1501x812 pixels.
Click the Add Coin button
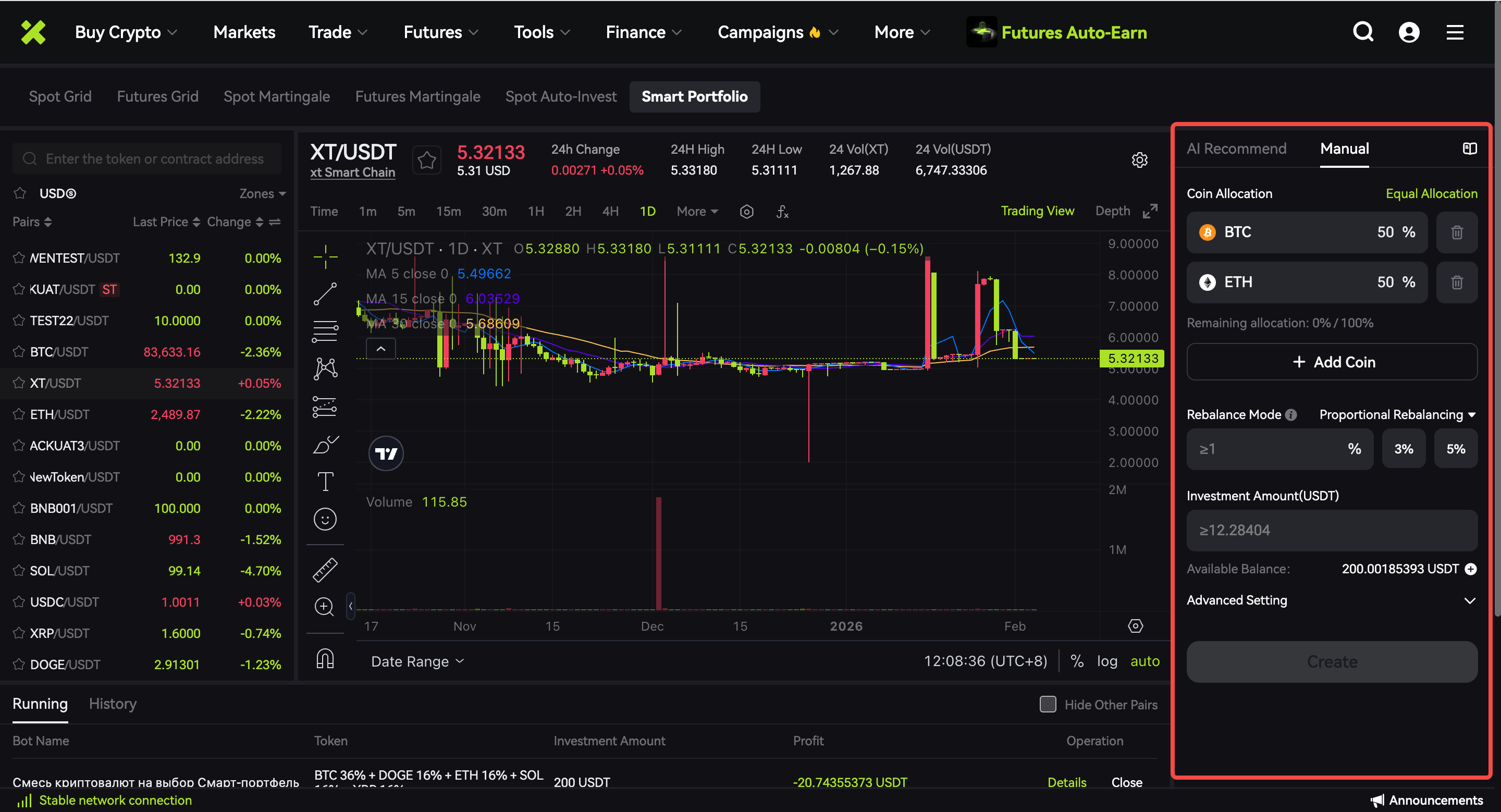pos(1332,362)
